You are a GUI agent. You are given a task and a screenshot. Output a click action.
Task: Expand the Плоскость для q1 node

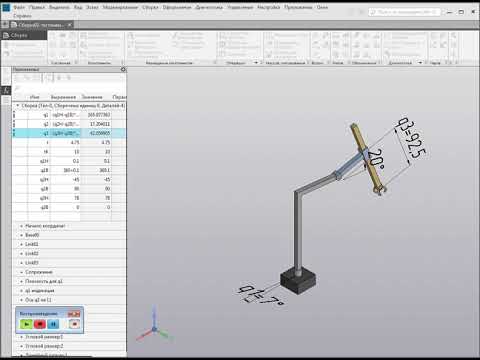22,281
